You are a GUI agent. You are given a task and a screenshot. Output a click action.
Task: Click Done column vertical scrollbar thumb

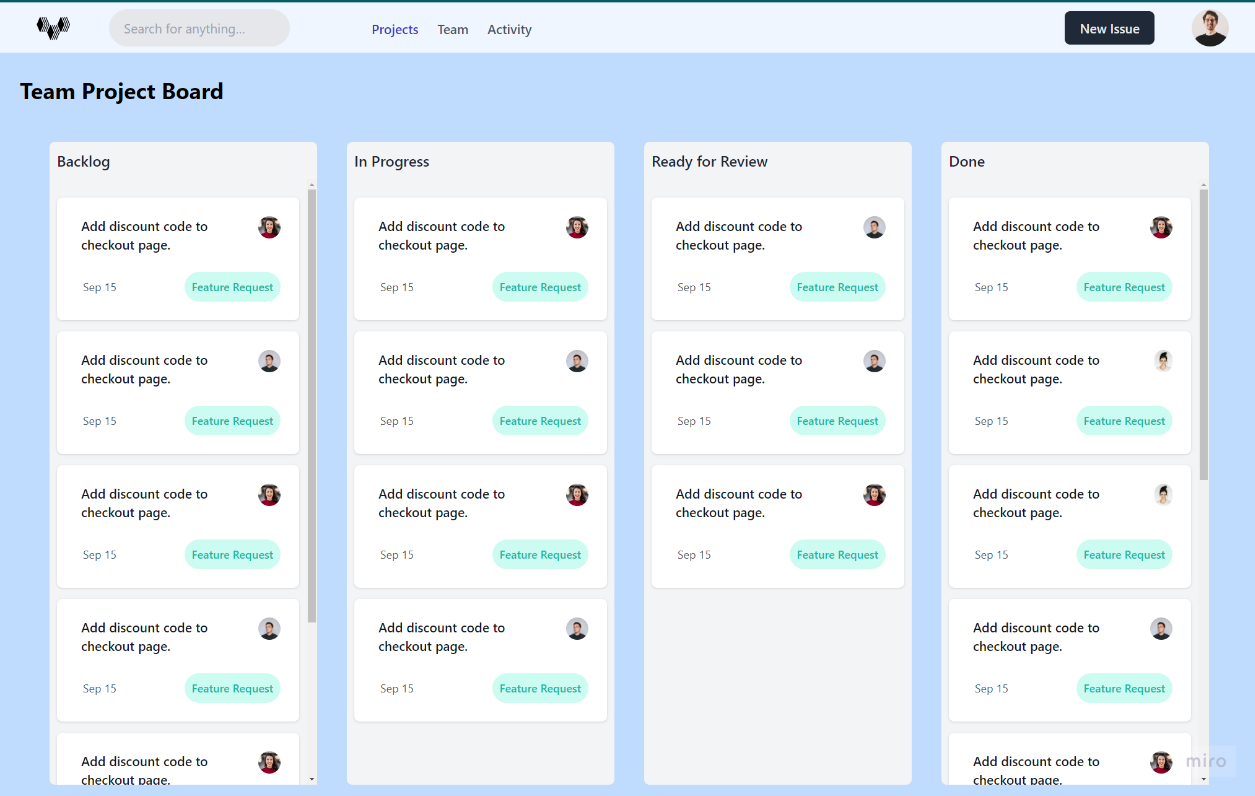(1204, 334)
